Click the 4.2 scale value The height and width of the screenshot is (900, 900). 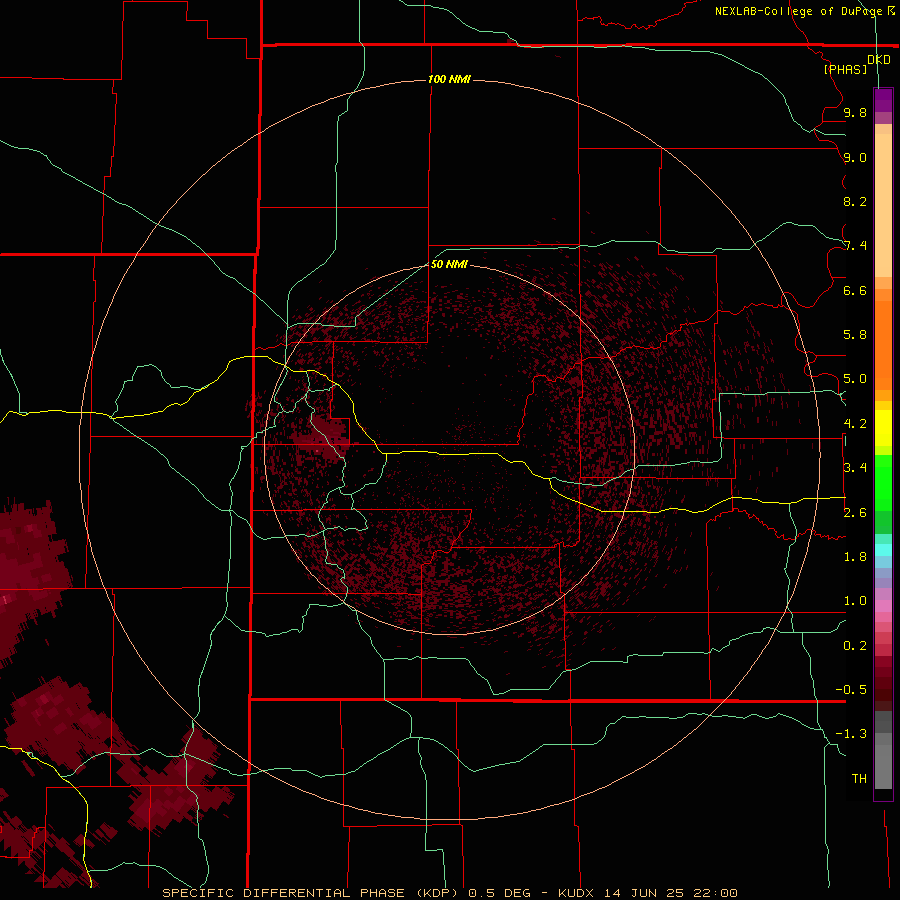(855, 424)
